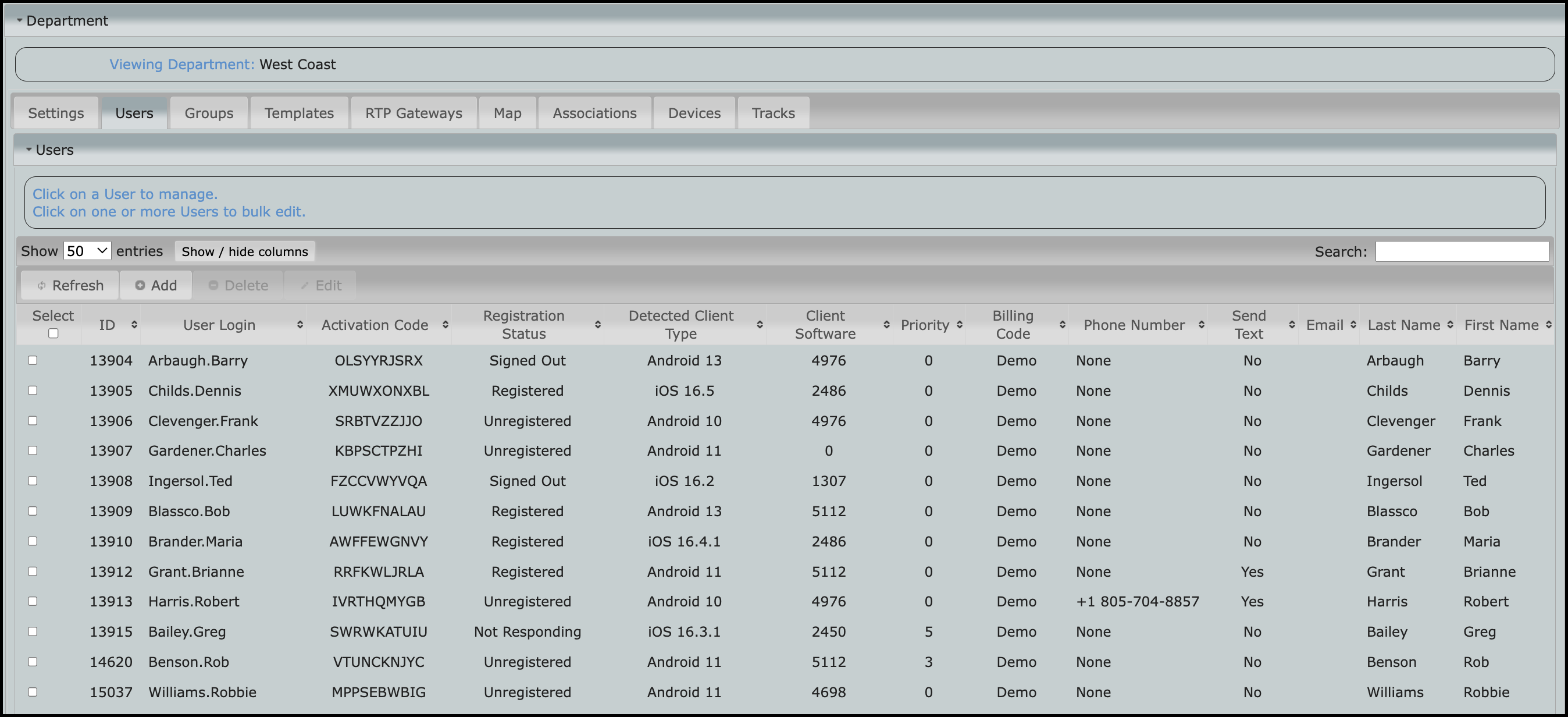Sort by the Priority column arrows

click(959, 325)
